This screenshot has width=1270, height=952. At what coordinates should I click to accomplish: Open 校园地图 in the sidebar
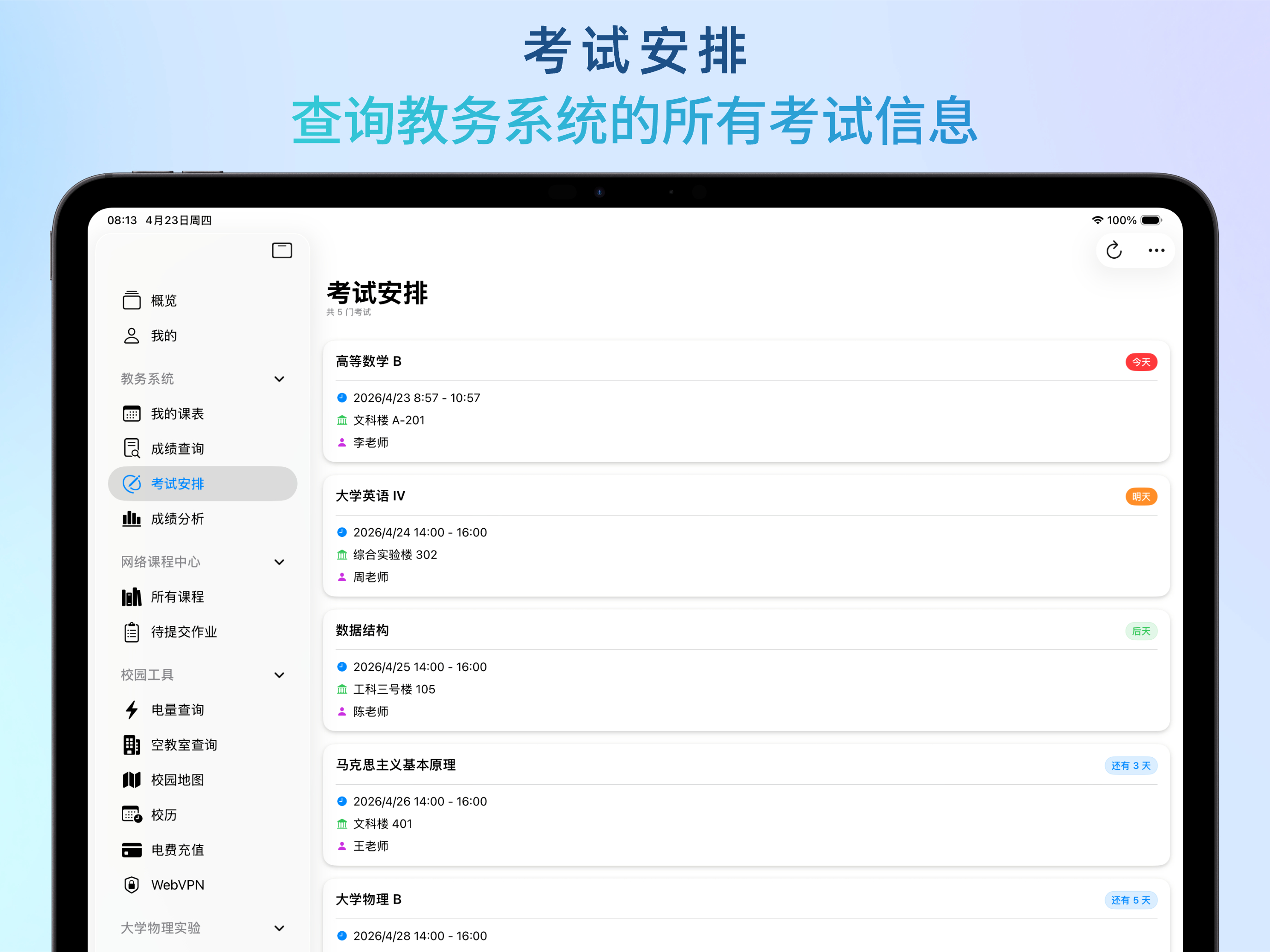click(202, 780)
